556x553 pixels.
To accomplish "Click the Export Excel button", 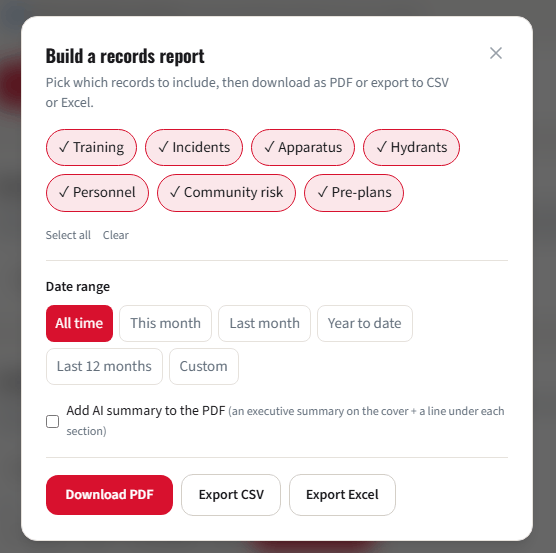I will (342, 495).
